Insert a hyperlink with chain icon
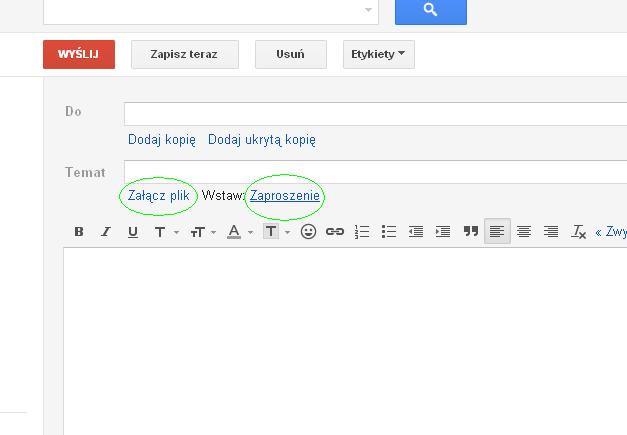Screen dimensions: 627x435 click(x=335, y=231)
